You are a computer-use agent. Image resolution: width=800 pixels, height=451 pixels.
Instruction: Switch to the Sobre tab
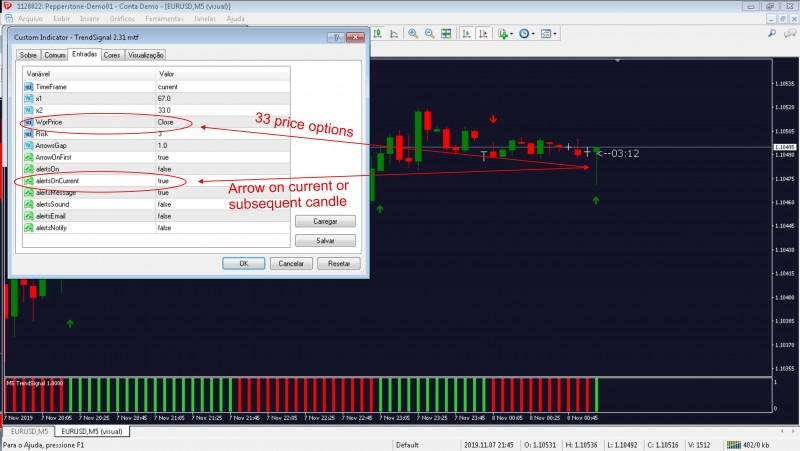click(x=28, y=55)
